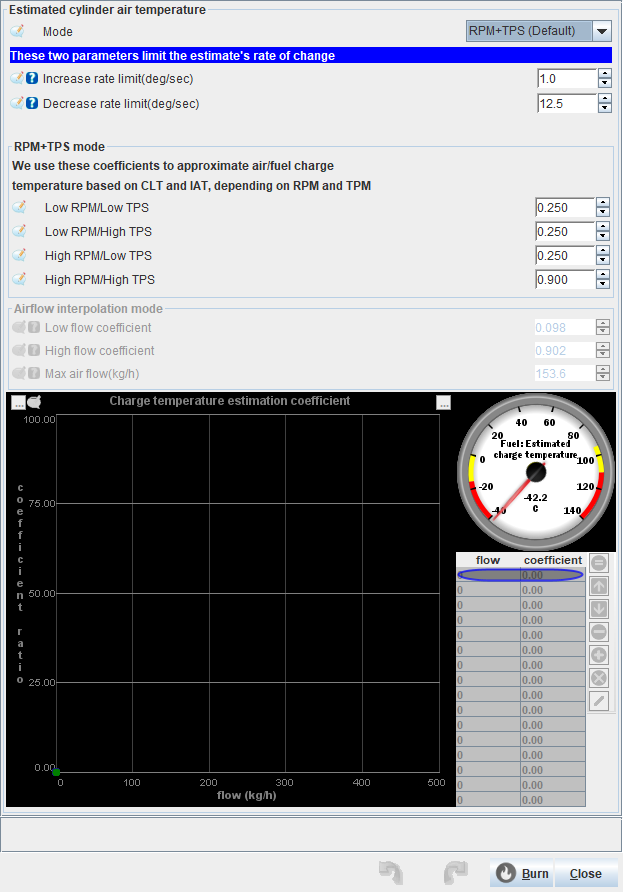The height and width of the screenshot is (892, 623).
Task: Click the edit icon beside High RPM/High TPS
Action: click(19, 279)
